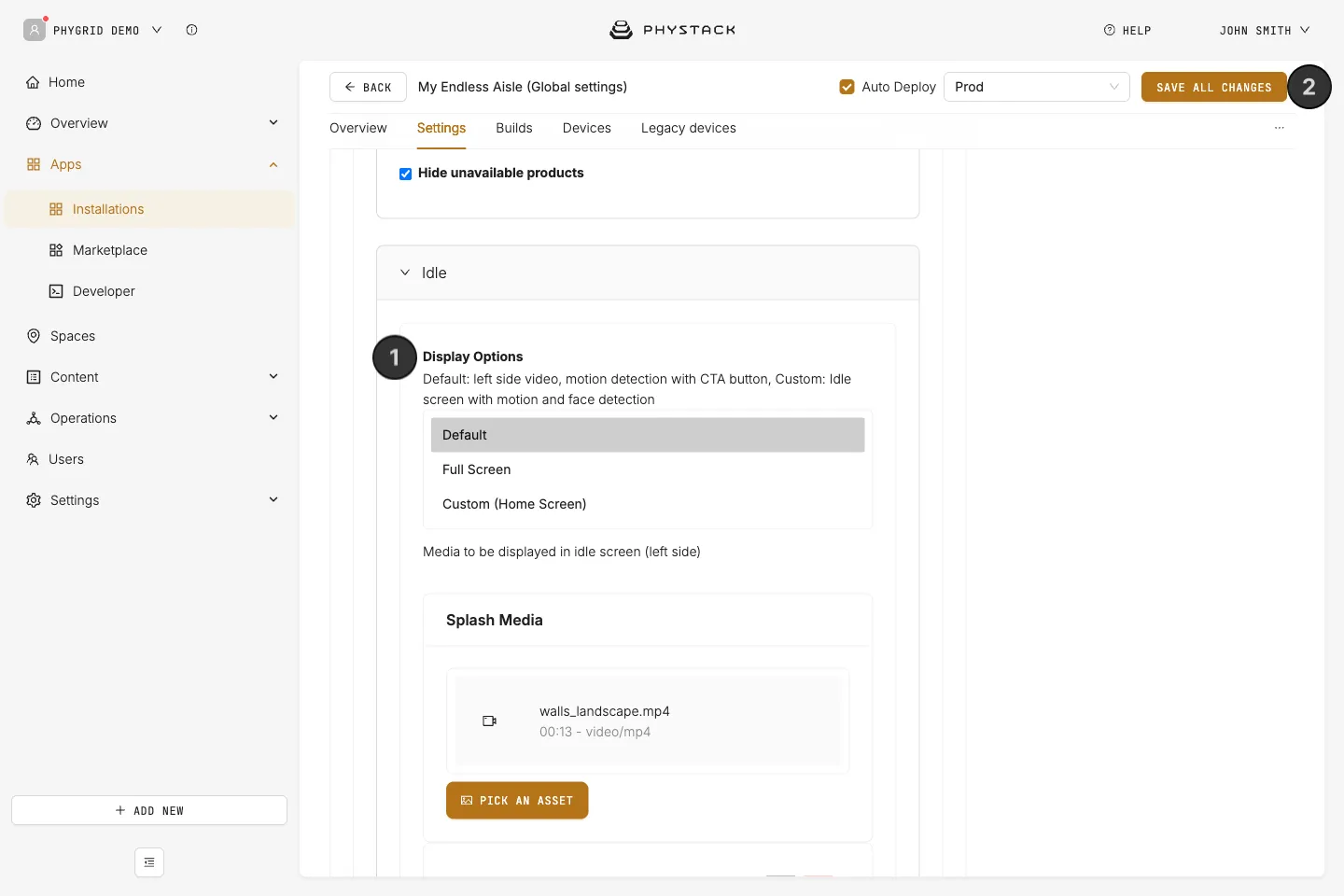Click the Apps grid icon in sidebar
Image resolution: width=1344 pixels, height=896 pixels.
(34, 164)
